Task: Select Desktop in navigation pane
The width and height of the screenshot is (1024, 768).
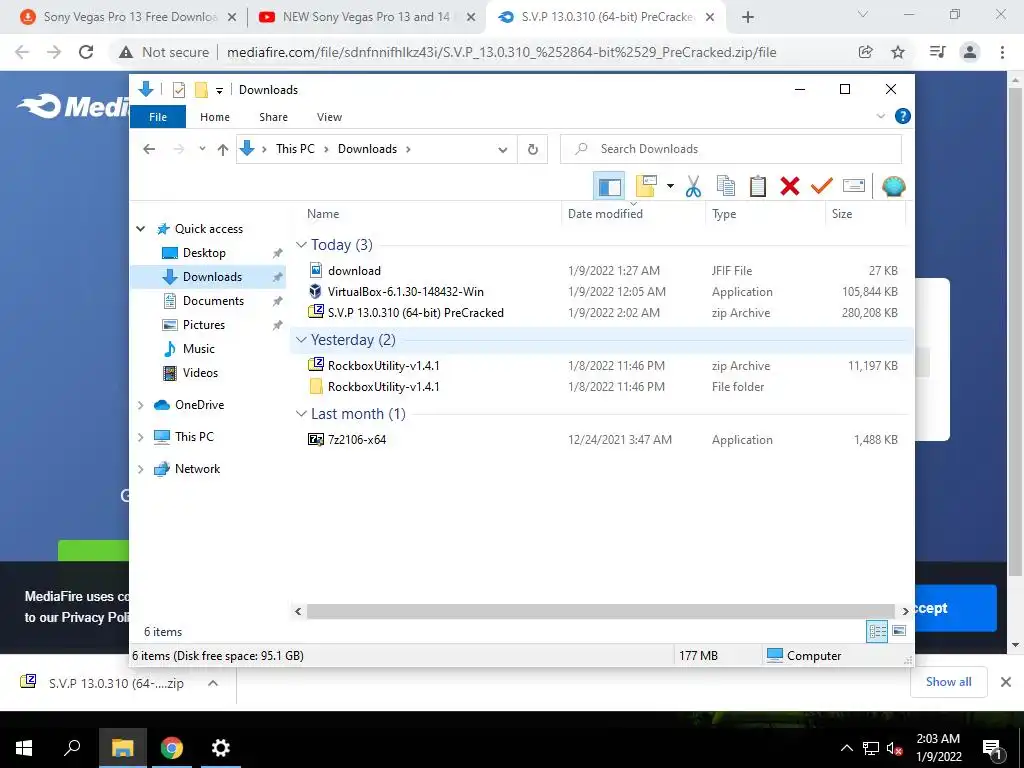Action: (x=204, y=253)
